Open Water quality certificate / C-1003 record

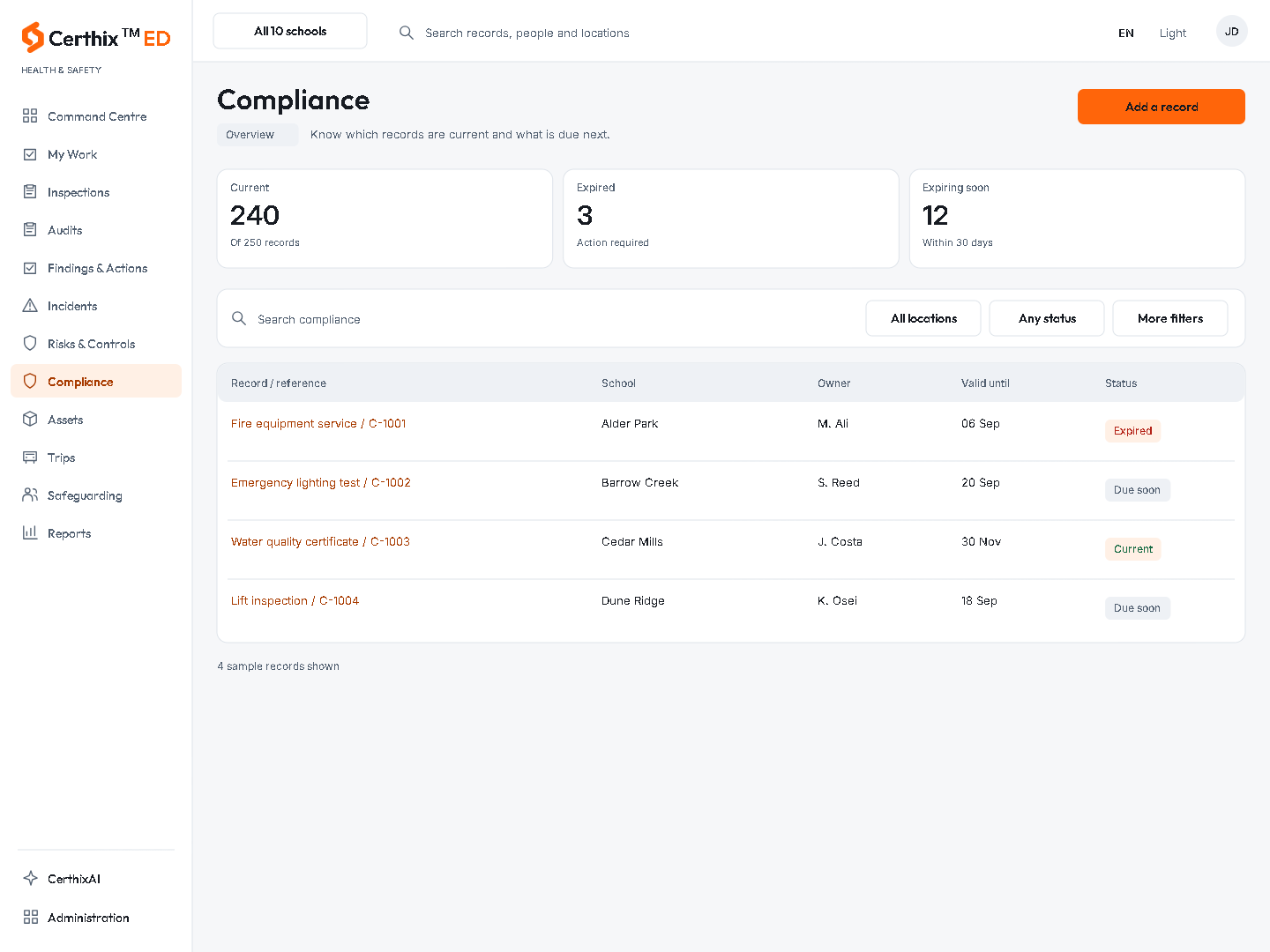click(x=320, y=542)
